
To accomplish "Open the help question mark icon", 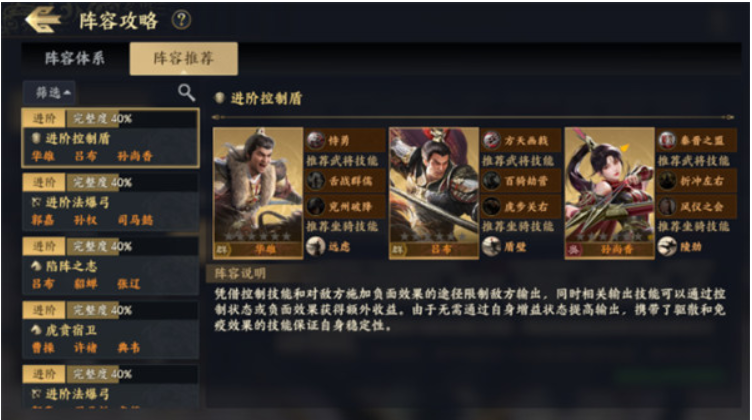I will (x=181, y=20).
